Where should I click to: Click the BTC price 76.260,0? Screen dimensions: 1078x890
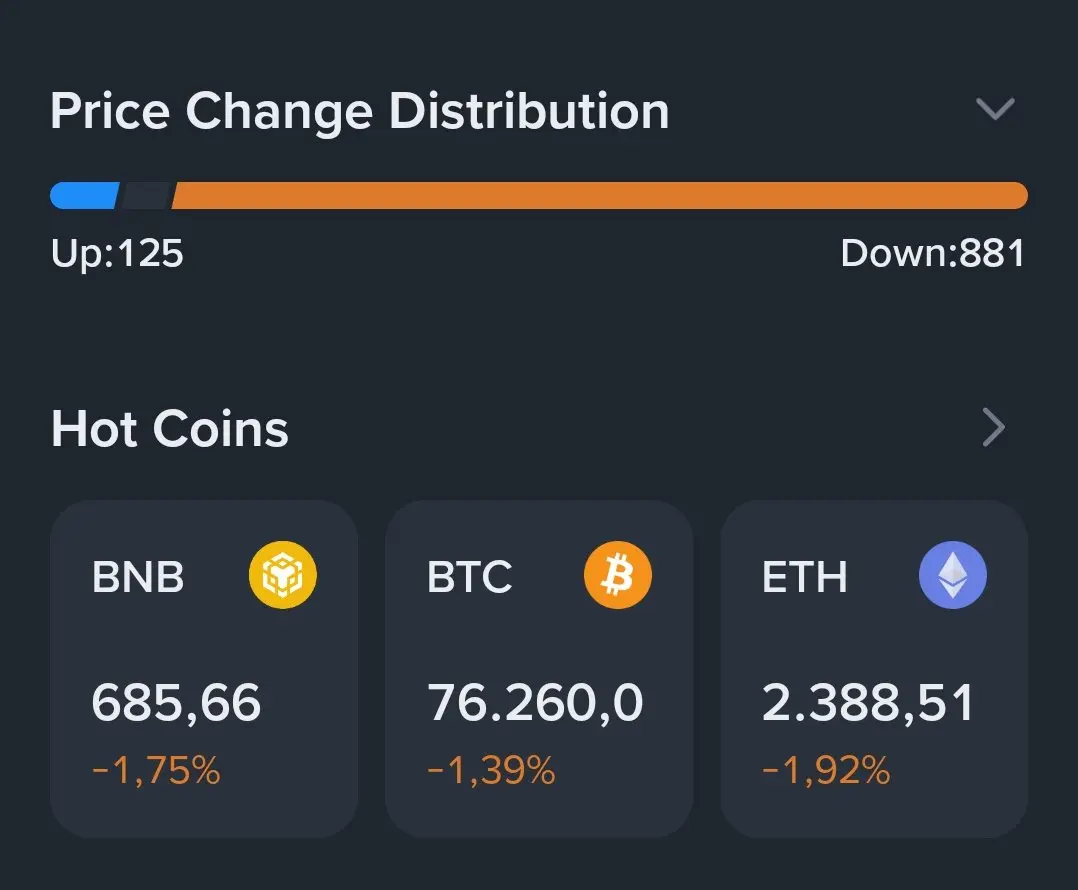[535, 702]
